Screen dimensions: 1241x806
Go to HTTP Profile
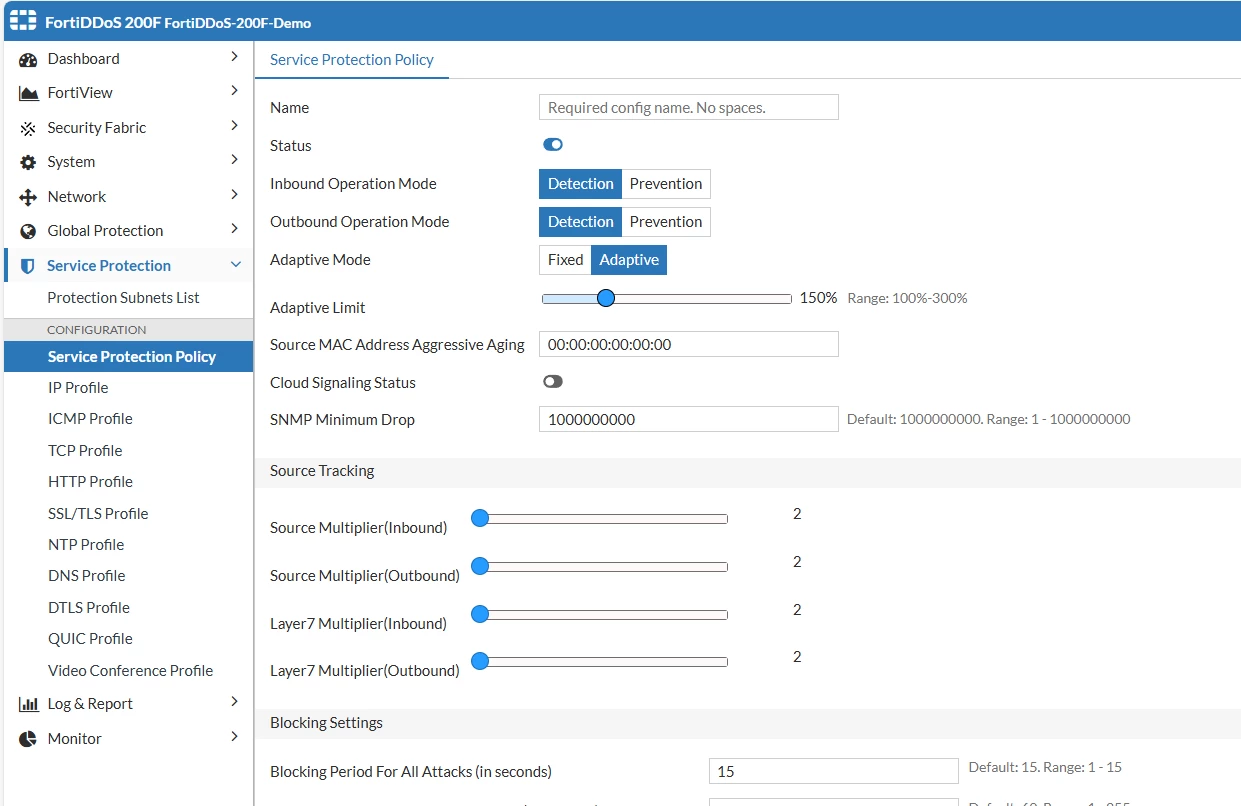click(90, 482)
